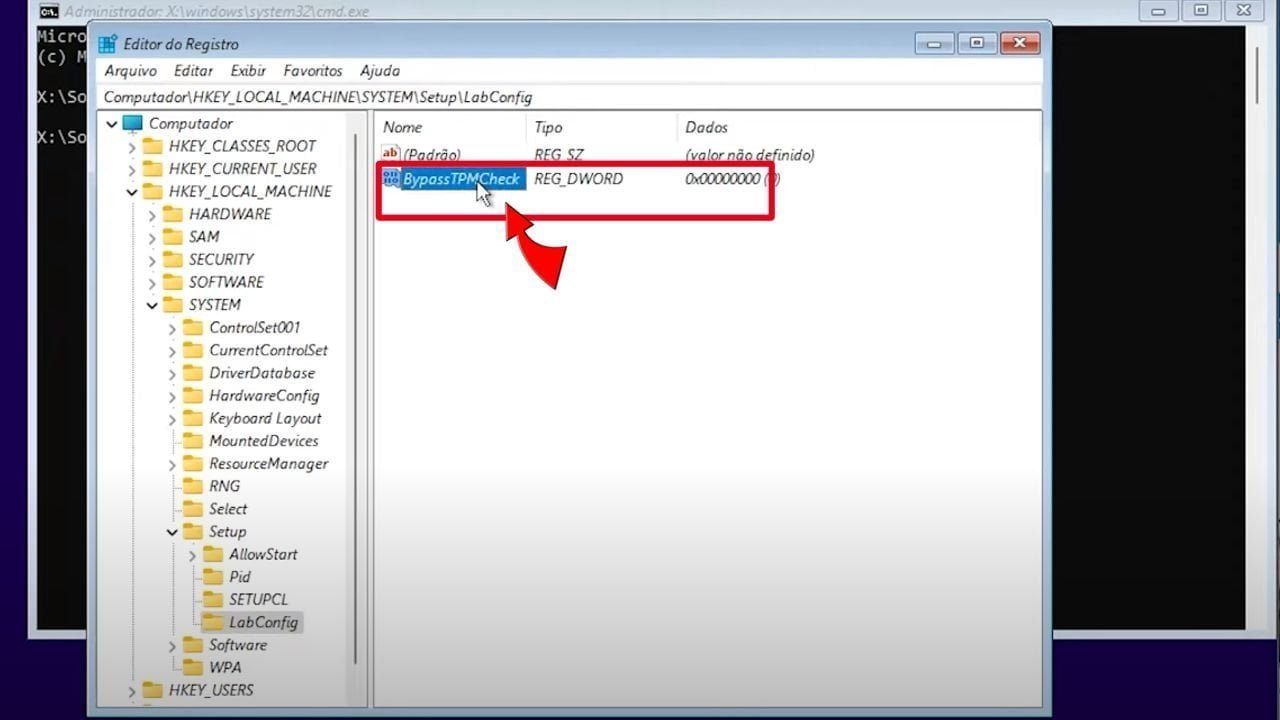This screenshot has width=1280, height=720.
Task: Click the SETUPCL folder icon
Action: pyautogui.click(x=212, y=599)
